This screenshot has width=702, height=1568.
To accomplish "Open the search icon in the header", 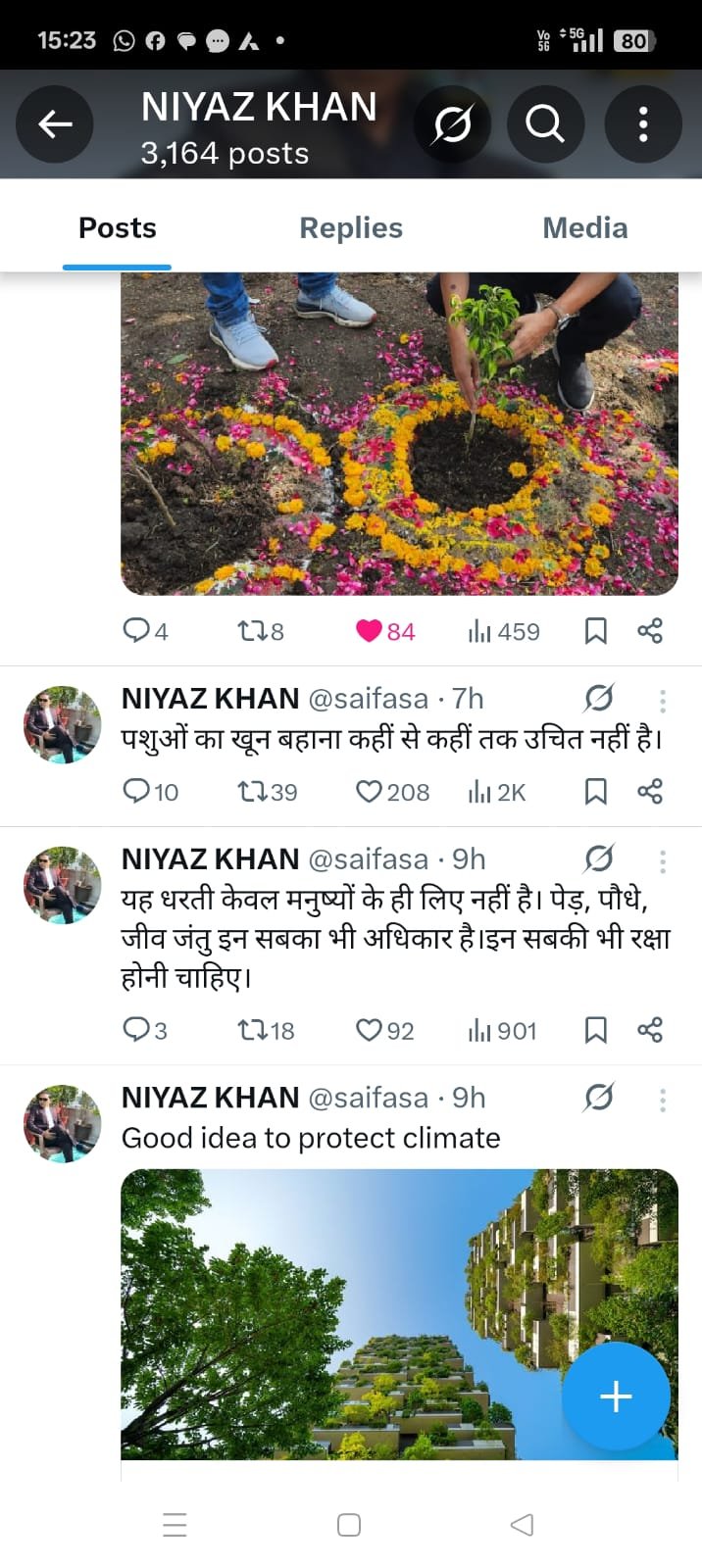I will pos(545,123).
